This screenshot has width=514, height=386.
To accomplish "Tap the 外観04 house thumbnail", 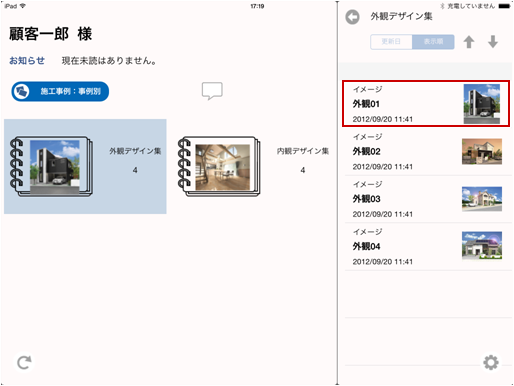I will [482, 246].
